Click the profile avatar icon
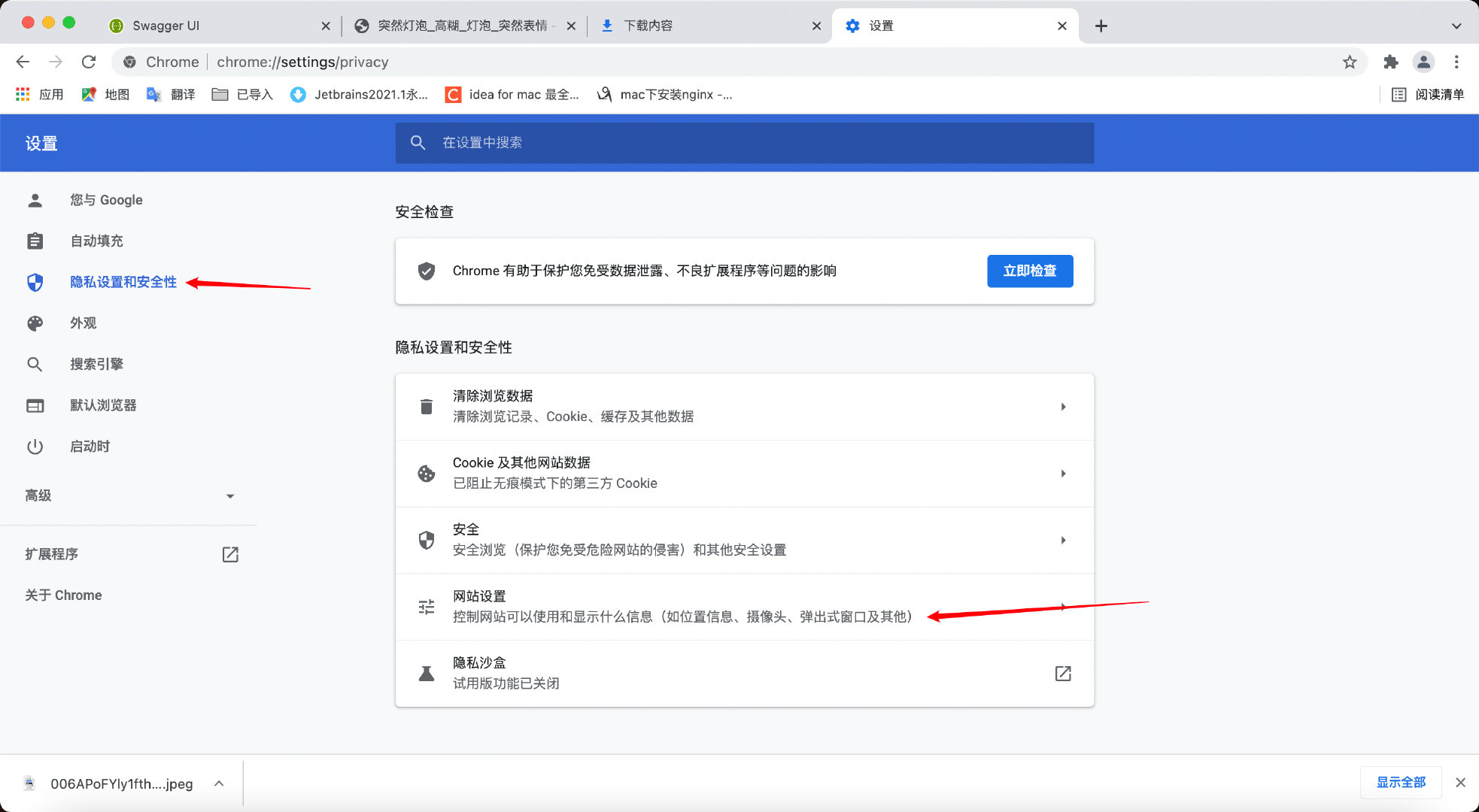This screenshot has height=812, width=1479. point(1423,62)
